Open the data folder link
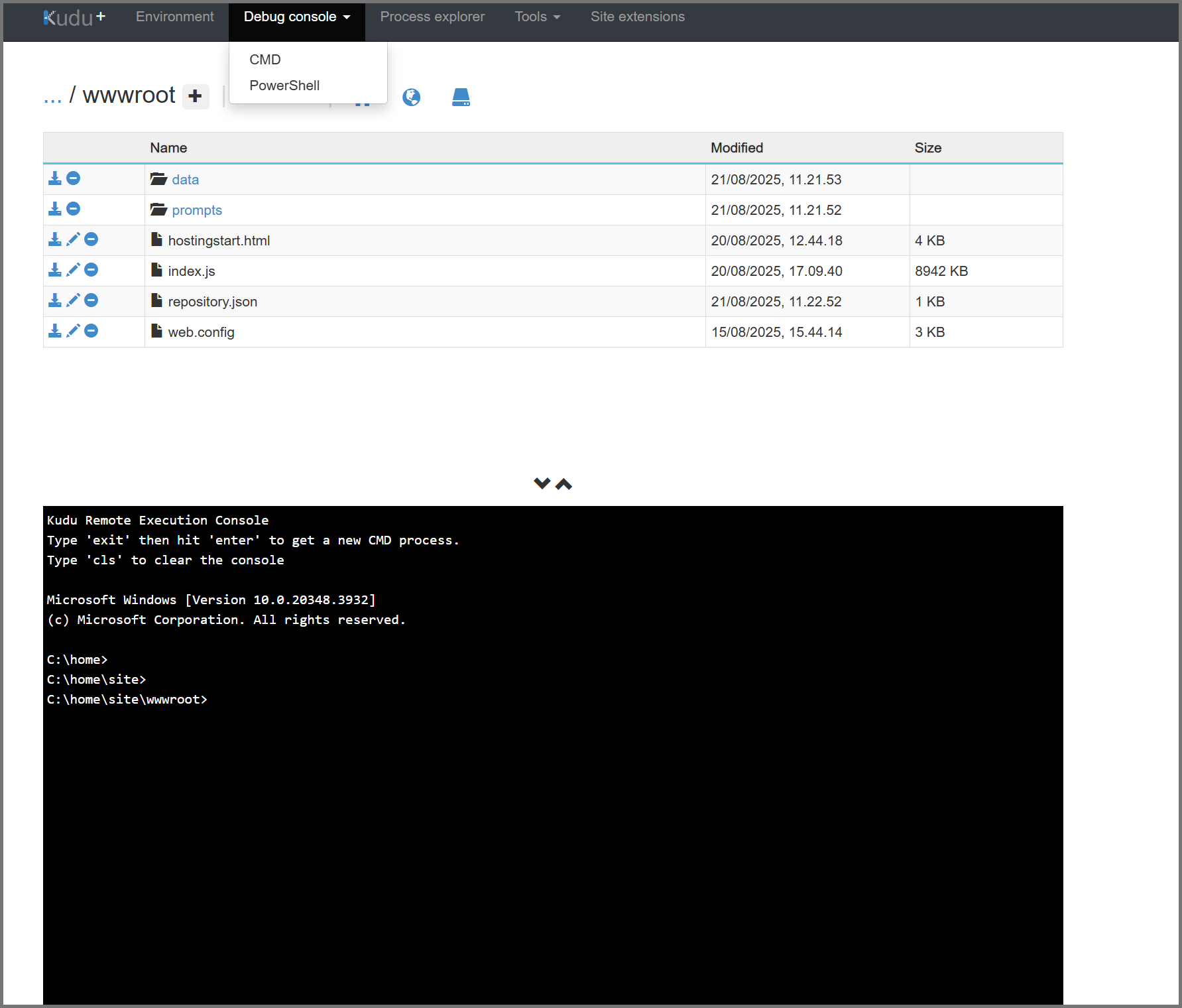 185,180
